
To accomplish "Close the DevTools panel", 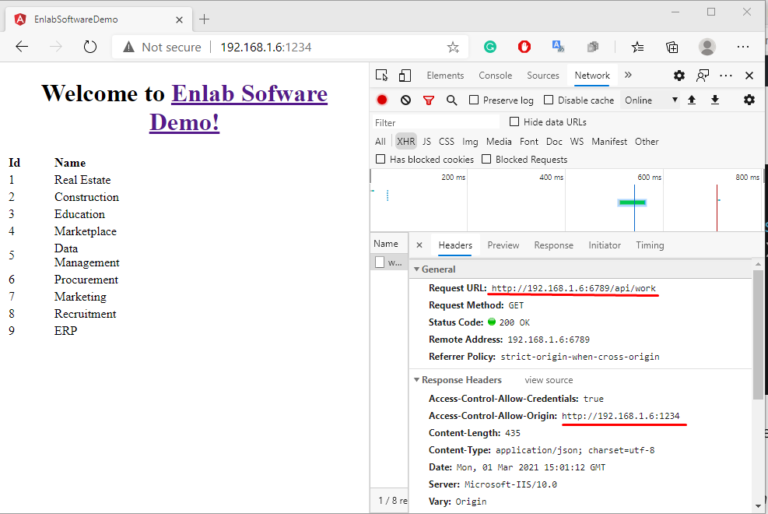I will [x=749, y=75].
